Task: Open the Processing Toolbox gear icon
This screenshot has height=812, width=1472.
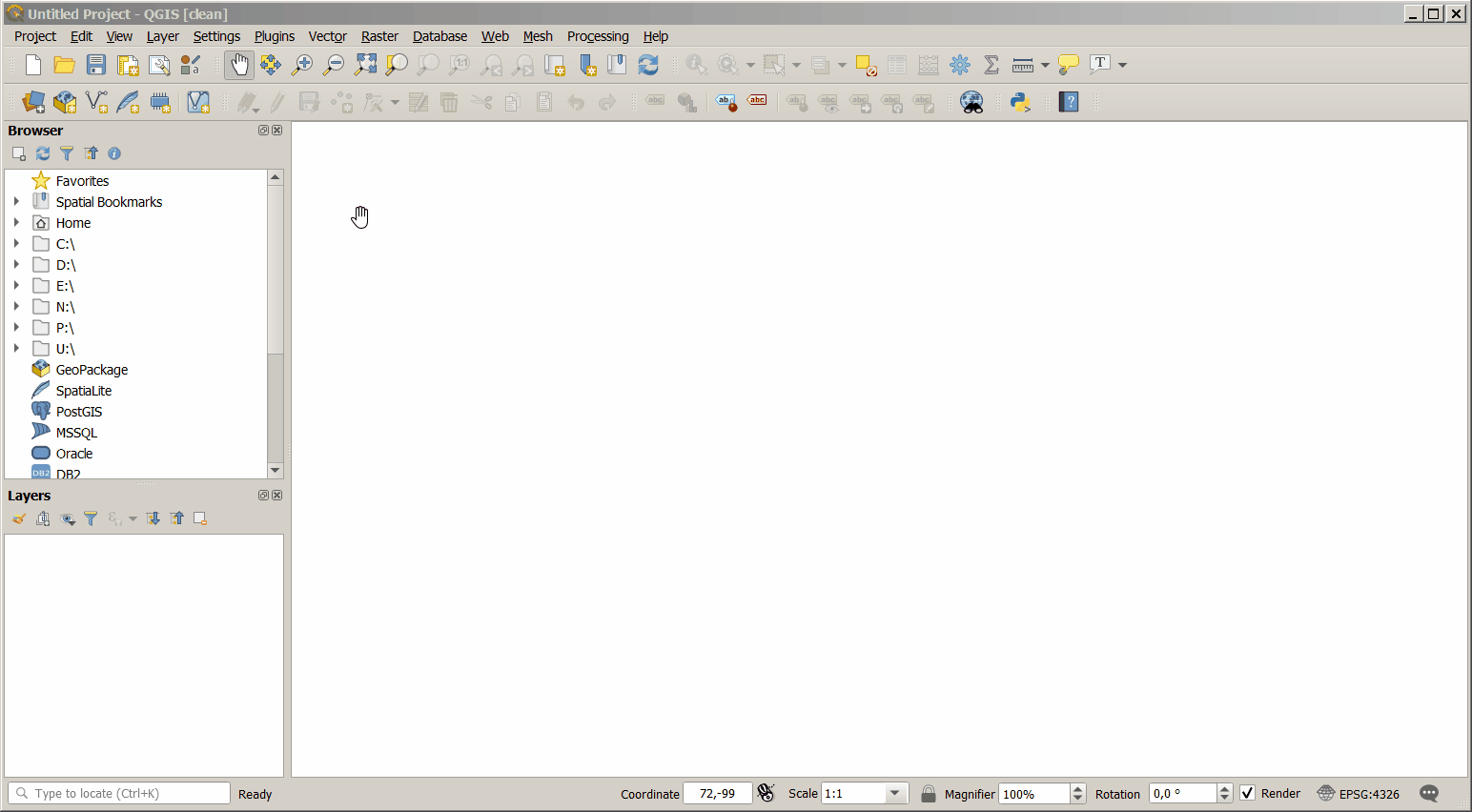Action: [960, 65]
